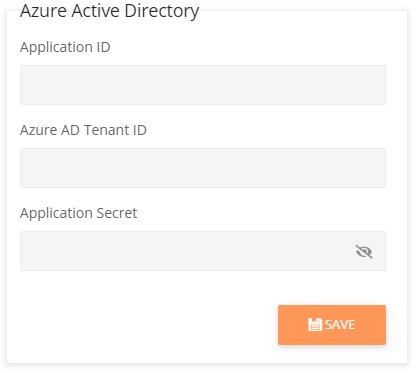
Task: Click the Application ID label
Action: coord(65,47)
